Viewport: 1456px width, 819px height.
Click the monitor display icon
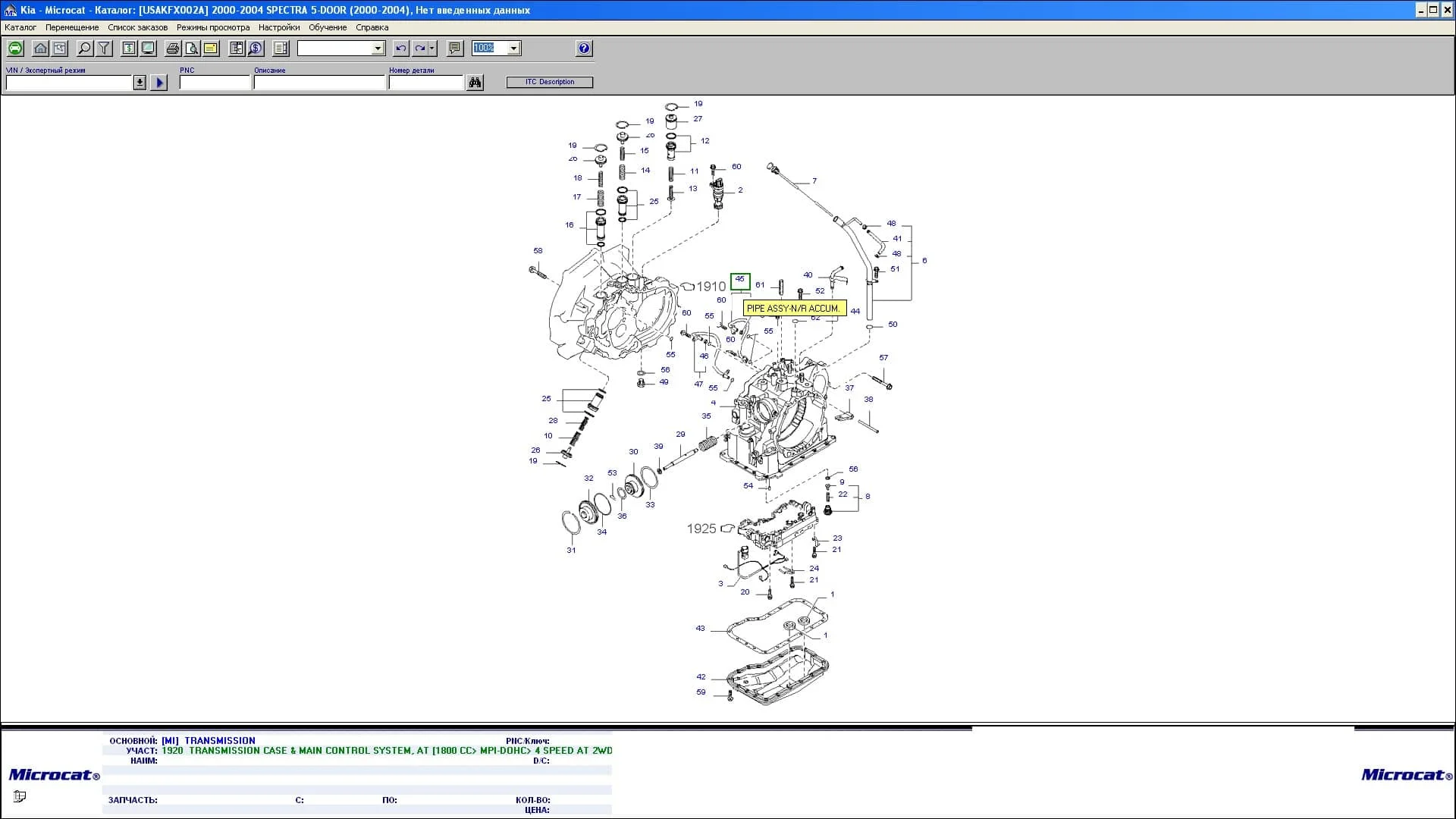pos(148,49)
